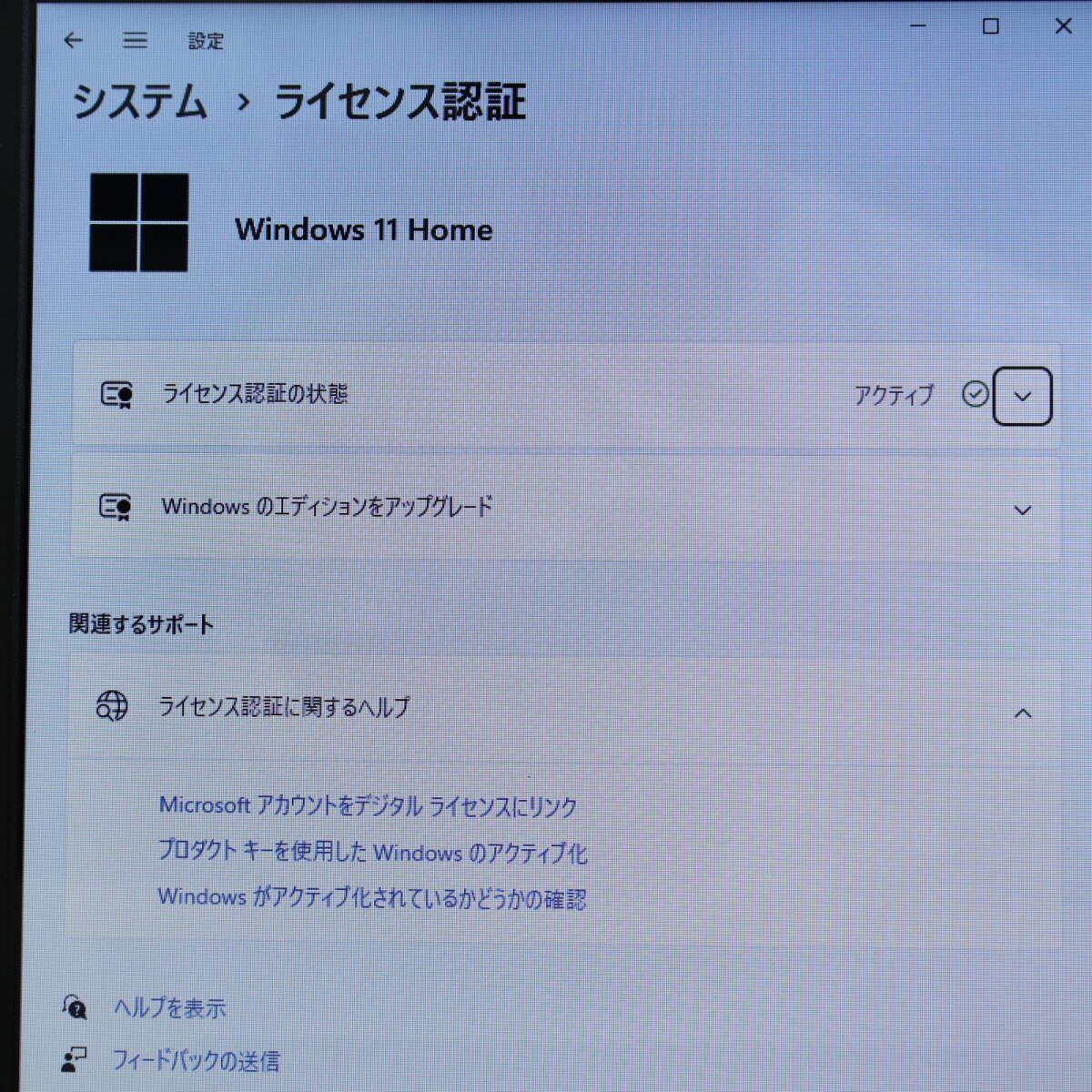Viewport: 1092px width, 1092px height.
Task: Click the ヘルプを表示 link
Action: pos(169,1007)
